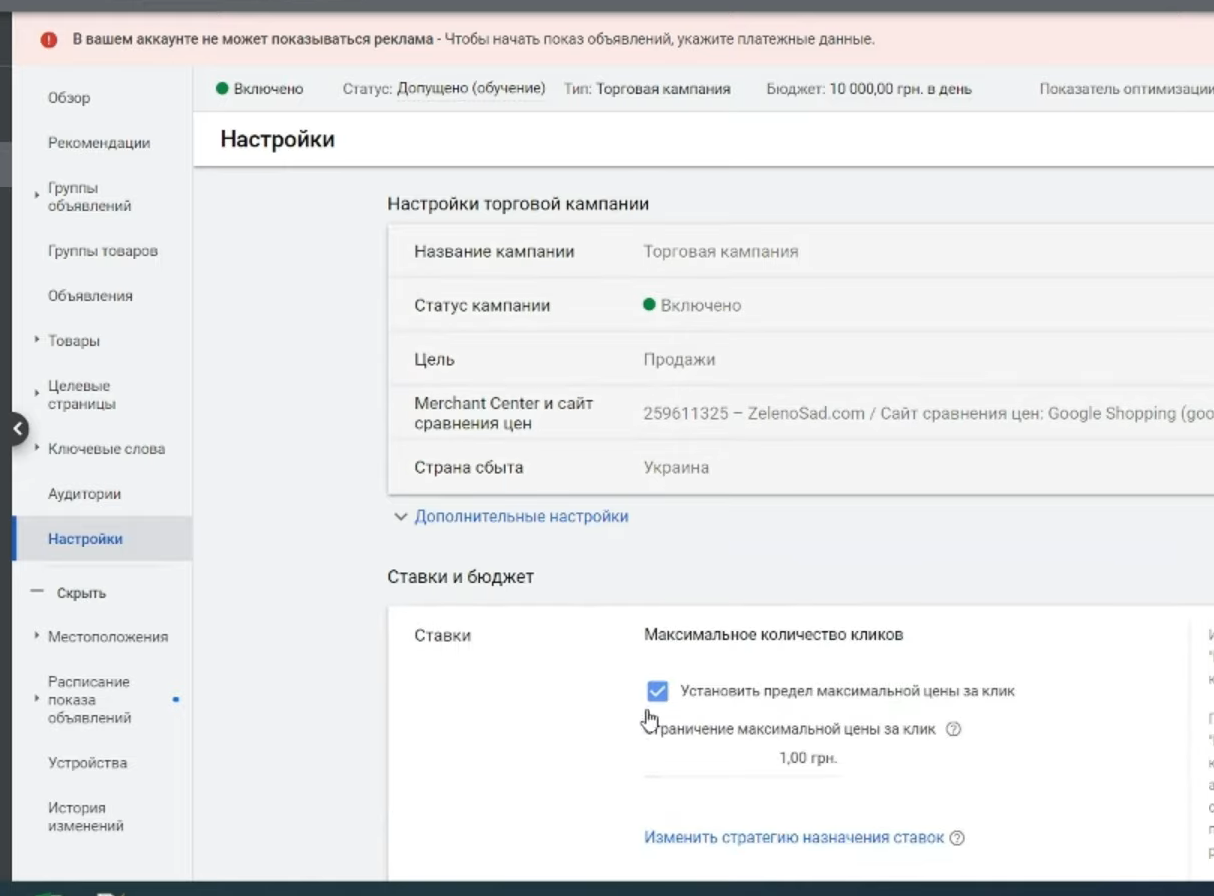Open the Обзор page
This screenshot has width=1214, height=896.
pyautogui.click(x=69, y=98)
